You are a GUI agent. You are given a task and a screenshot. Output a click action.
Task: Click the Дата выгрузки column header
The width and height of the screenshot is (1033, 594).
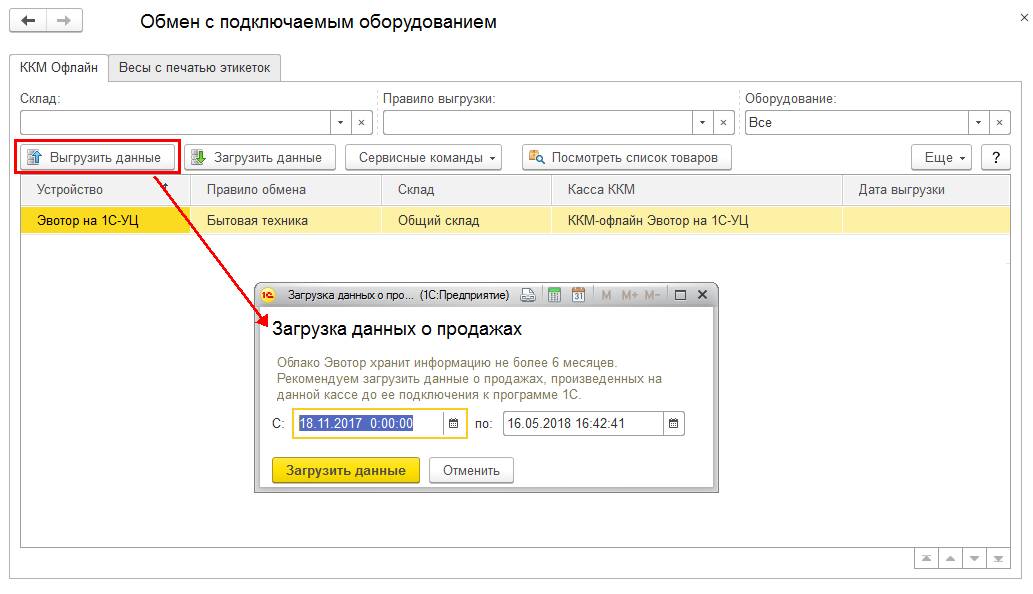click(926, 190)
